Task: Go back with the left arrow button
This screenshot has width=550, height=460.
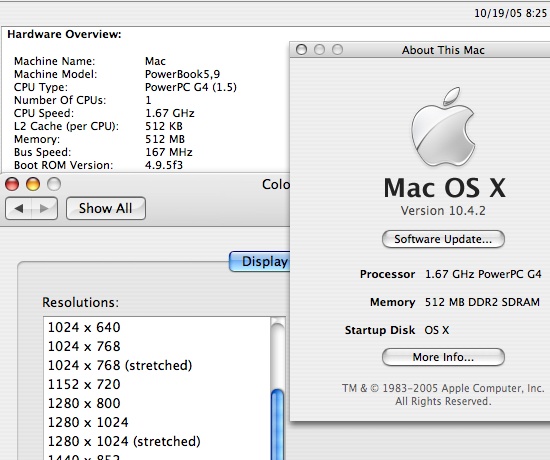Action: pyautogui.click(x=19, y=208)
